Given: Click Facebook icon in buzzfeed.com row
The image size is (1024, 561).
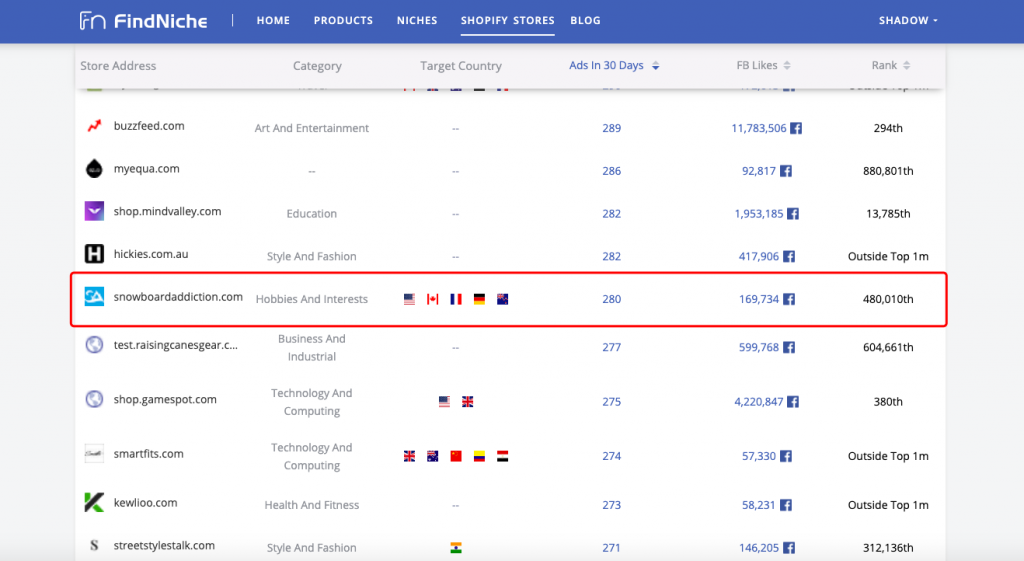Looking at the screenshot, I should 795,128.
